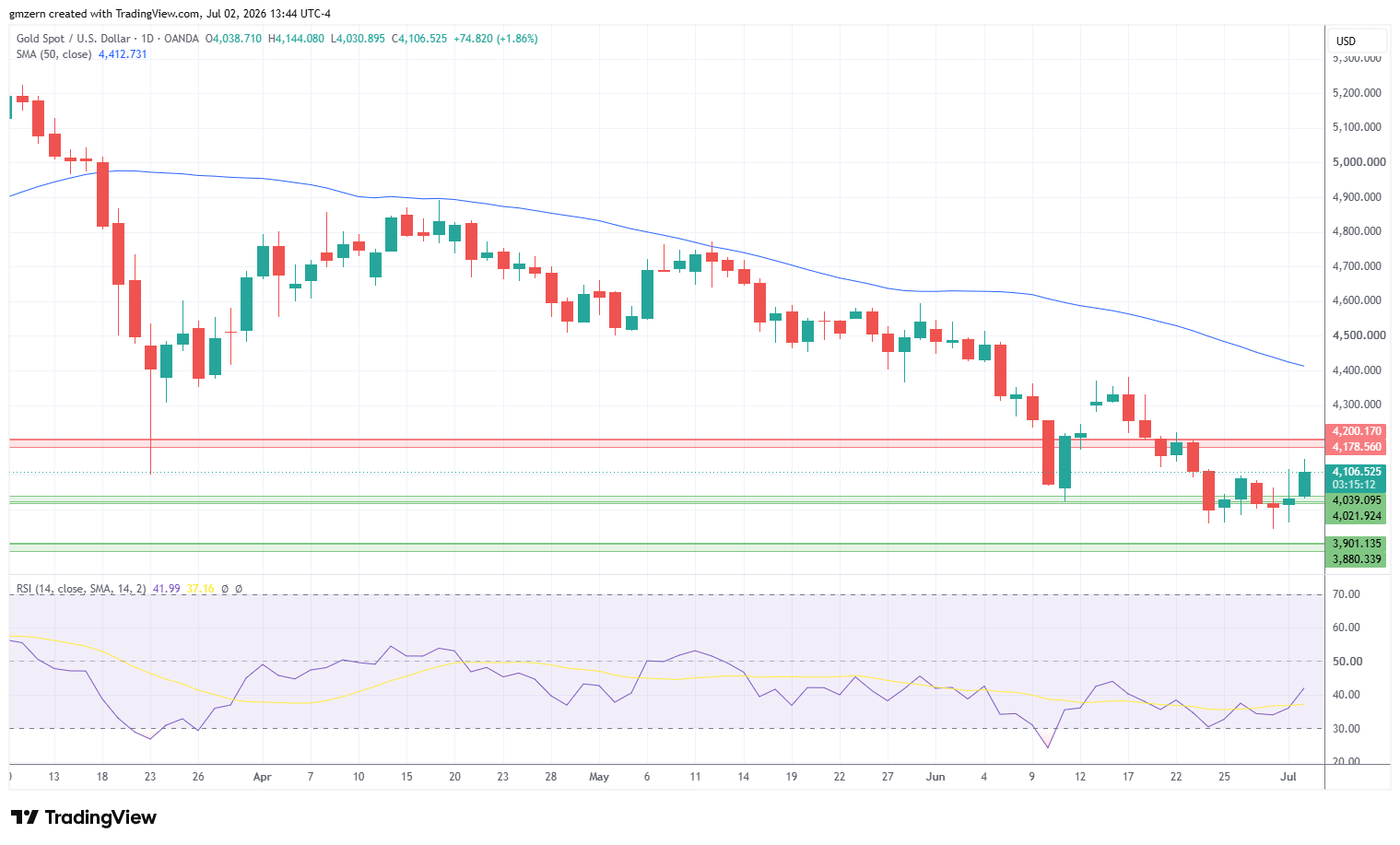Open the USD currency selector
This screenshot has width=1400, height=845.
pos(1359,41)
